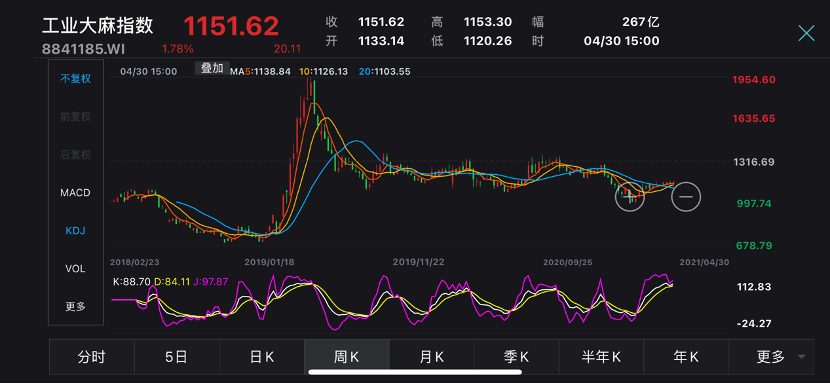Switch indicator to MACD

pyautogui.click(x=75, y=193)
